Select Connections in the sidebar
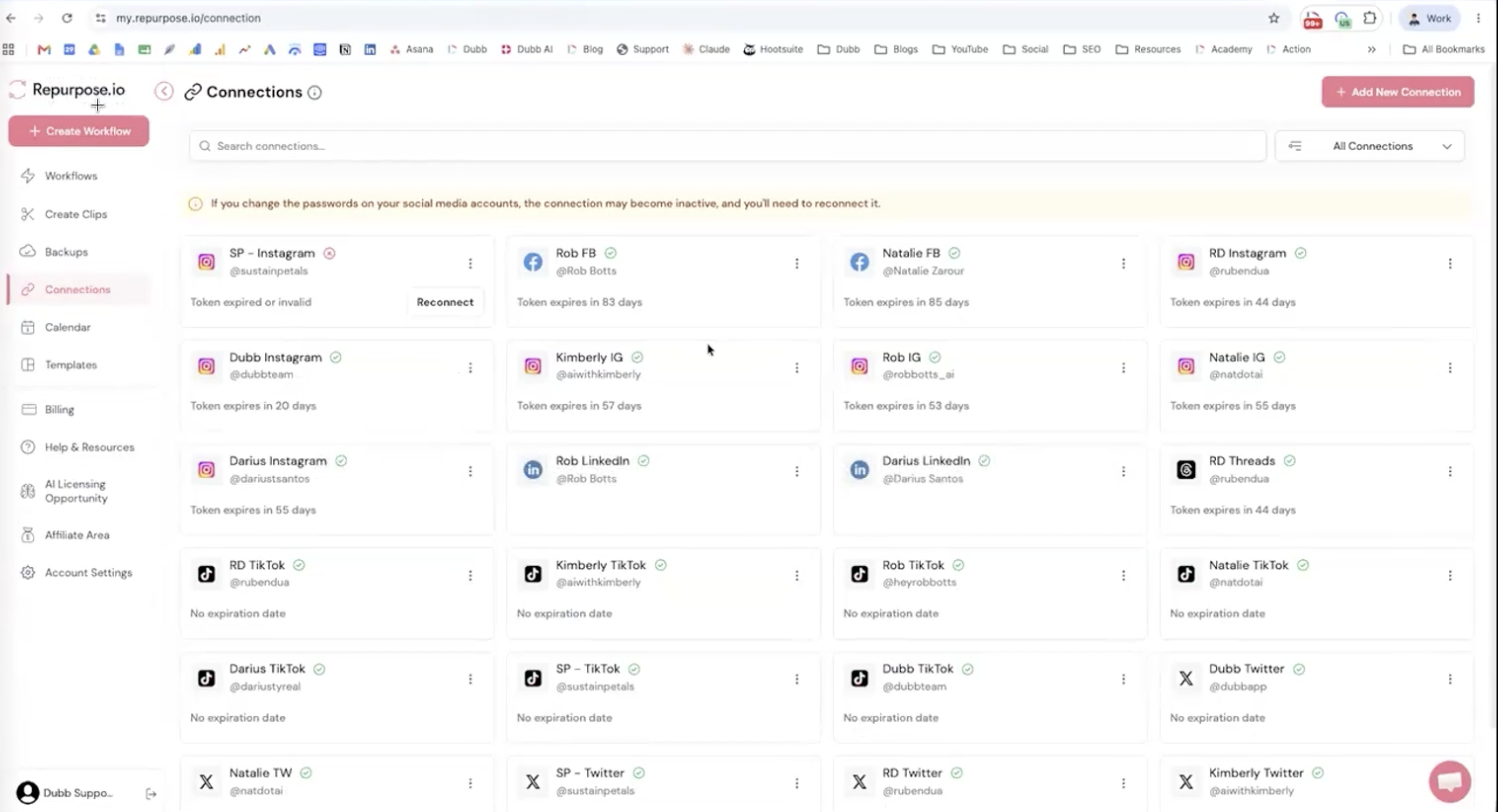The height and width of the screenshot is (812, 1498). (x=78, y=290)
